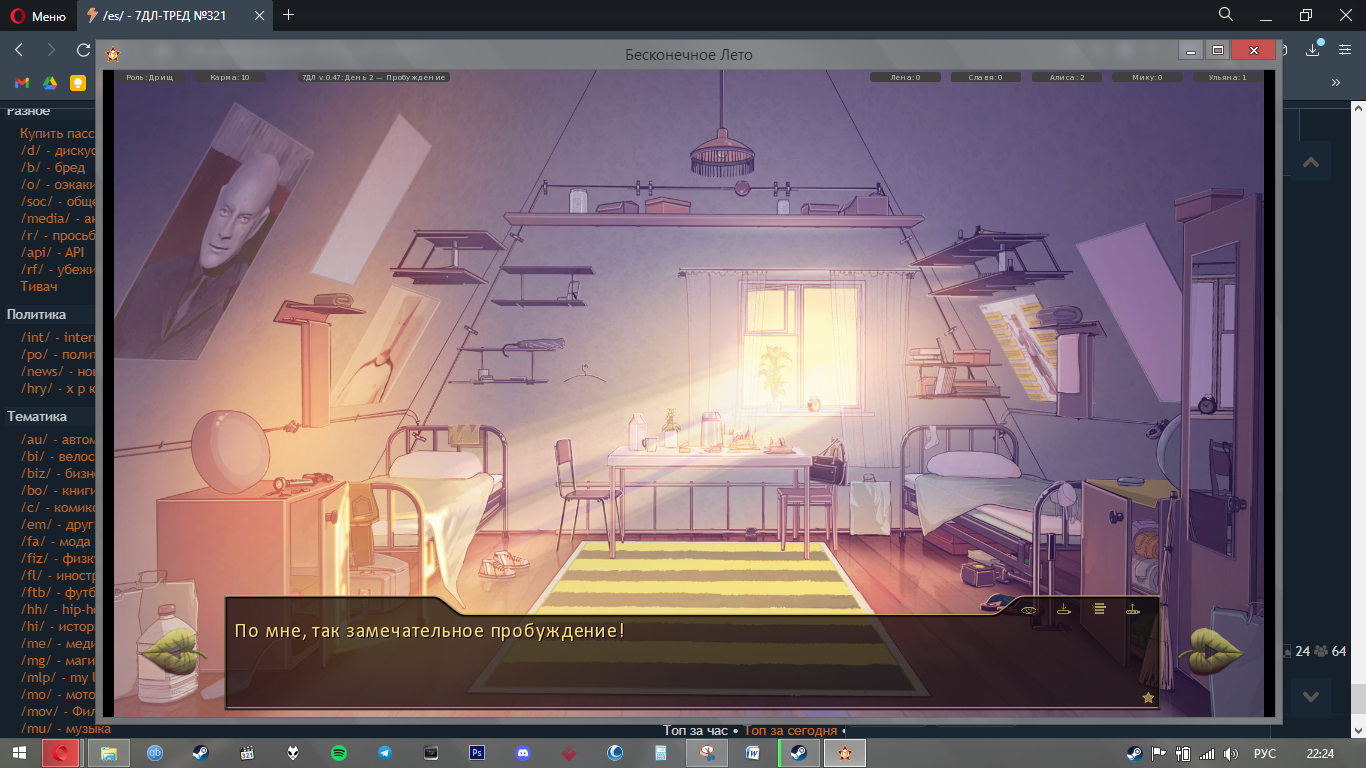Open Microsoft Word from the taskbar
This screenshot has width=1366, height=768.
[753, 753]
